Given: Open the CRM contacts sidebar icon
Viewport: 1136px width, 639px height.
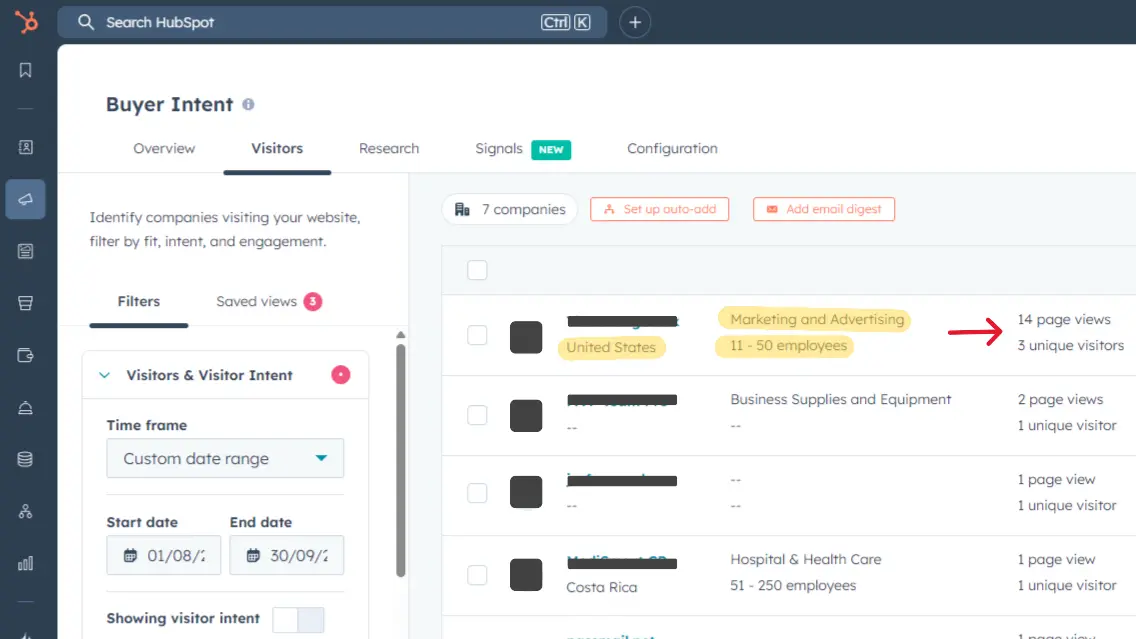Looking at the screenshot, I should point(26,147).
